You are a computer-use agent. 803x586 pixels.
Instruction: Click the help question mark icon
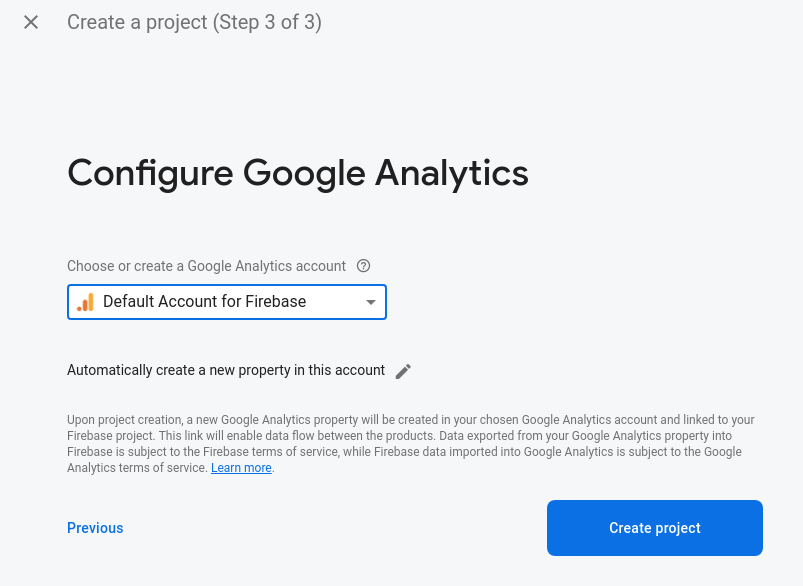click(363, 266)
